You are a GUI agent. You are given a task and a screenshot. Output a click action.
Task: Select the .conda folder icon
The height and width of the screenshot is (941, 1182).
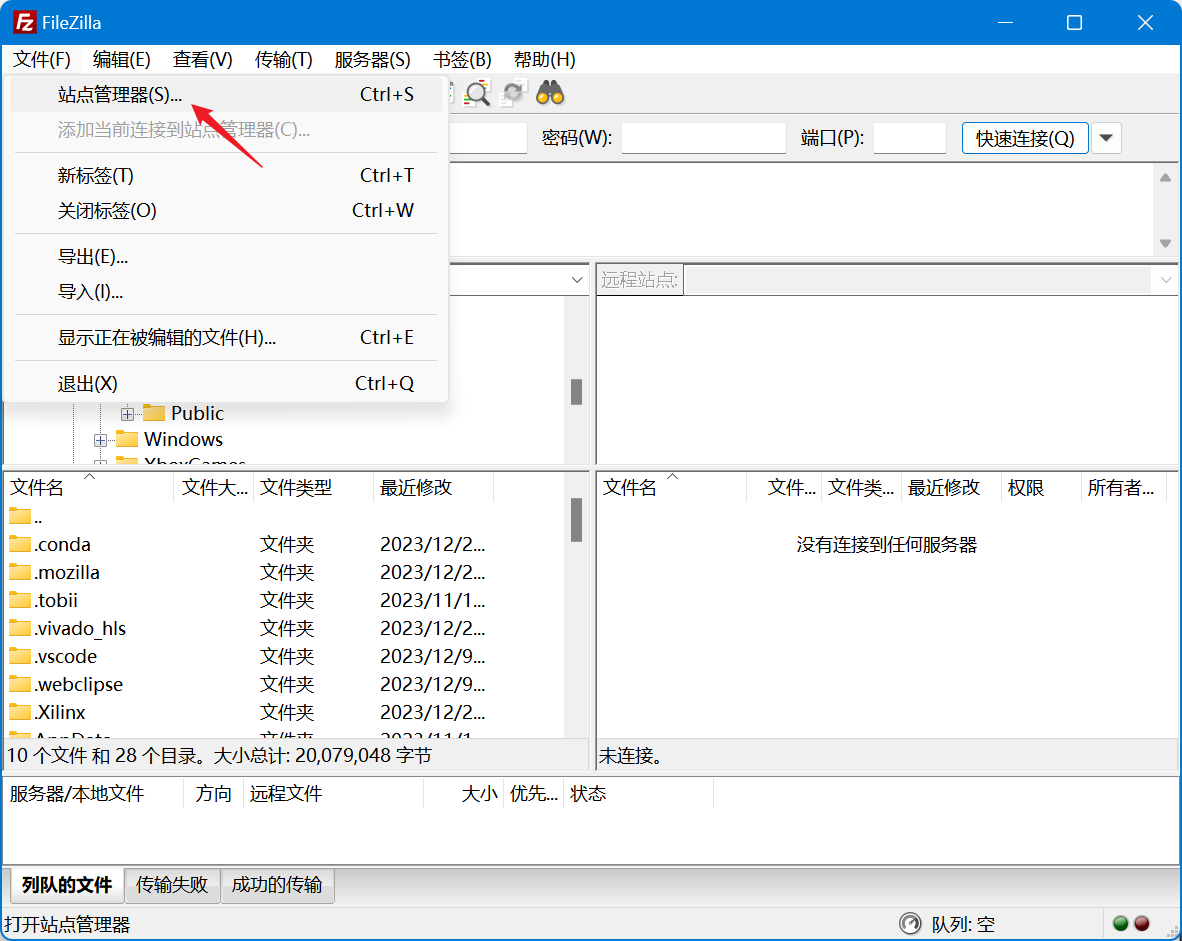[20, 544]
